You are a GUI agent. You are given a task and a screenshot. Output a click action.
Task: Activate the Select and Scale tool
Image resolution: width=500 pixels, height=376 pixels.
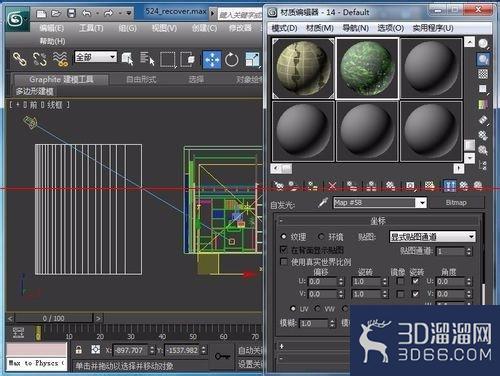point(252,59)
